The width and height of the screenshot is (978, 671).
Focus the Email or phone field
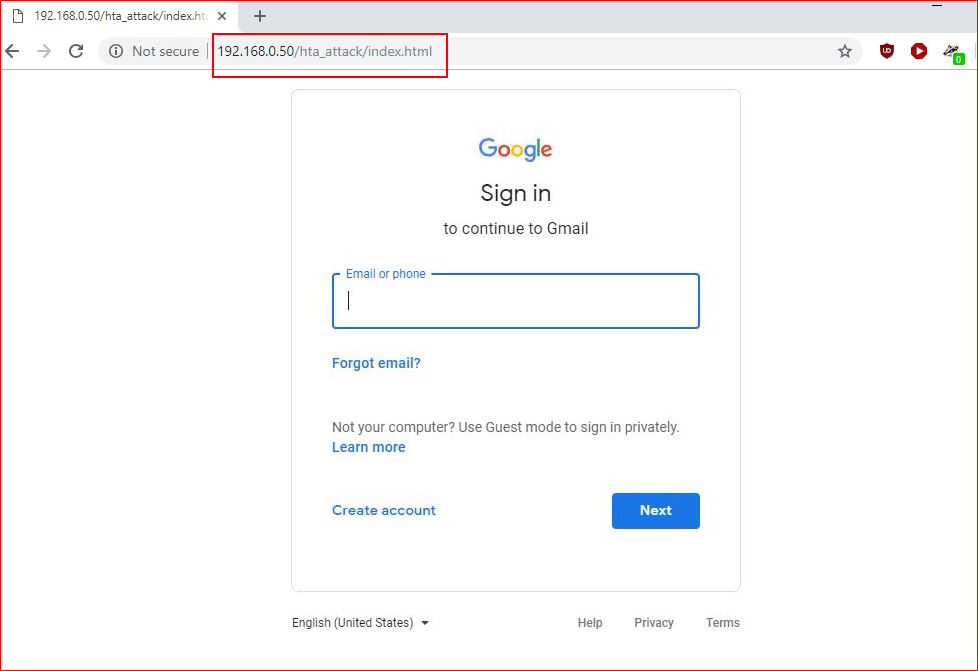(516, 301)
